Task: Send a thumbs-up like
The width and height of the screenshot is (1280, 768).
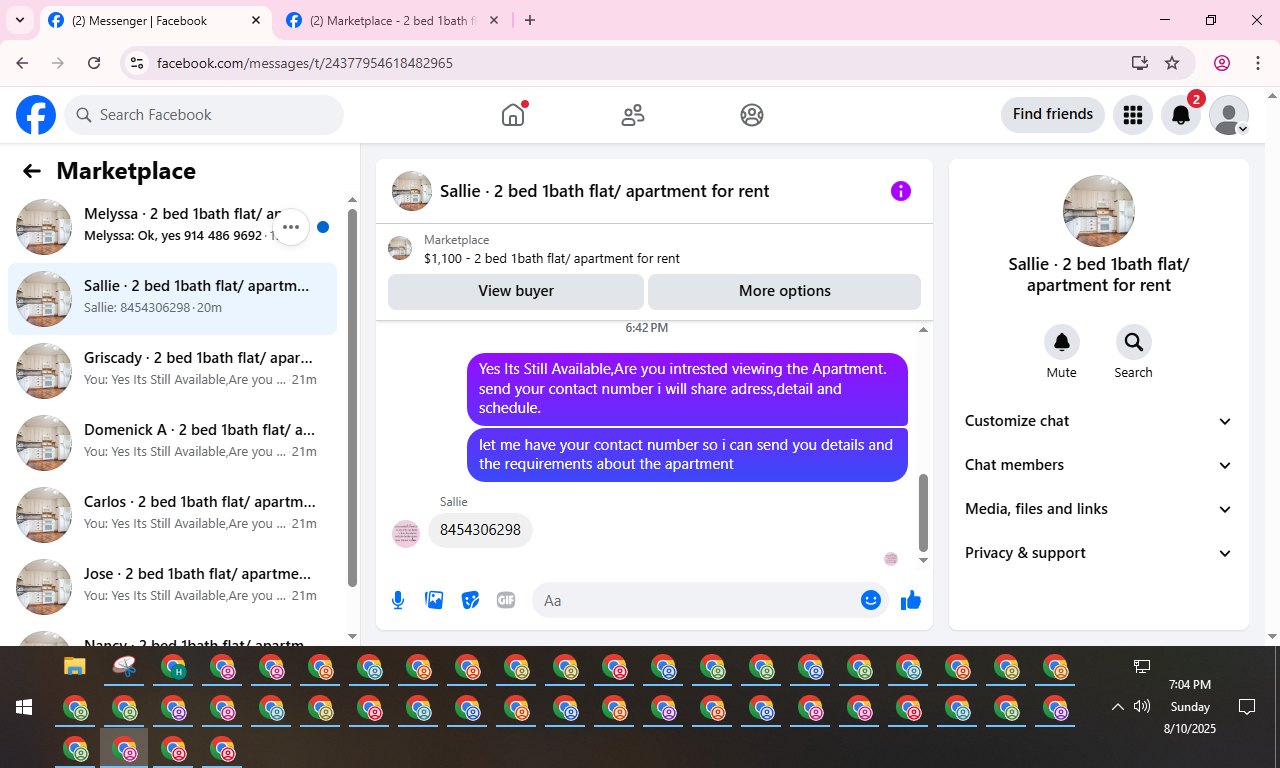Action: [x=911, y=600]
